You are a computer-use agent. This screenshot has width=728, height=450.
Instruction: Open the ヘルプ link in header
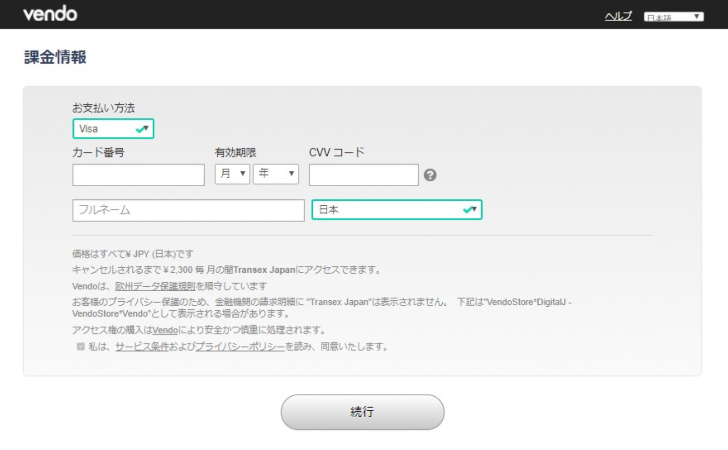click(618, 18)
